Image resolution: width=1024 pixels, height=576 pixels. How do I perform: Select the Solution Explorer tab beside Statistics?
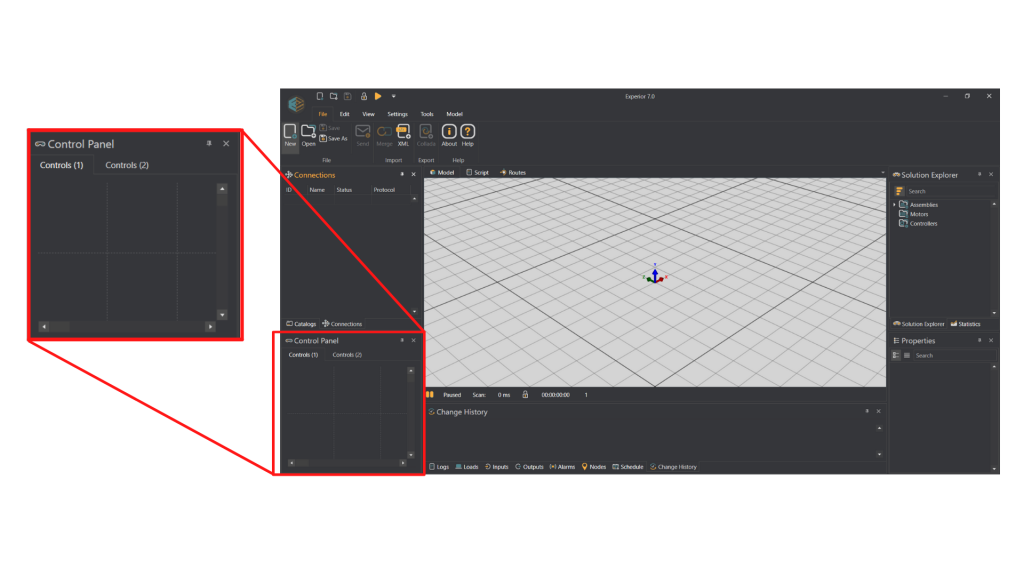coord(919,324)
